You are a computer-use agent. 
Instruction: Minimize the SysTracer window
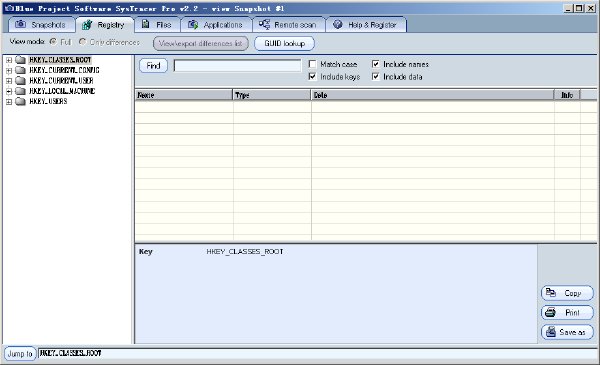tap(569, 8)
